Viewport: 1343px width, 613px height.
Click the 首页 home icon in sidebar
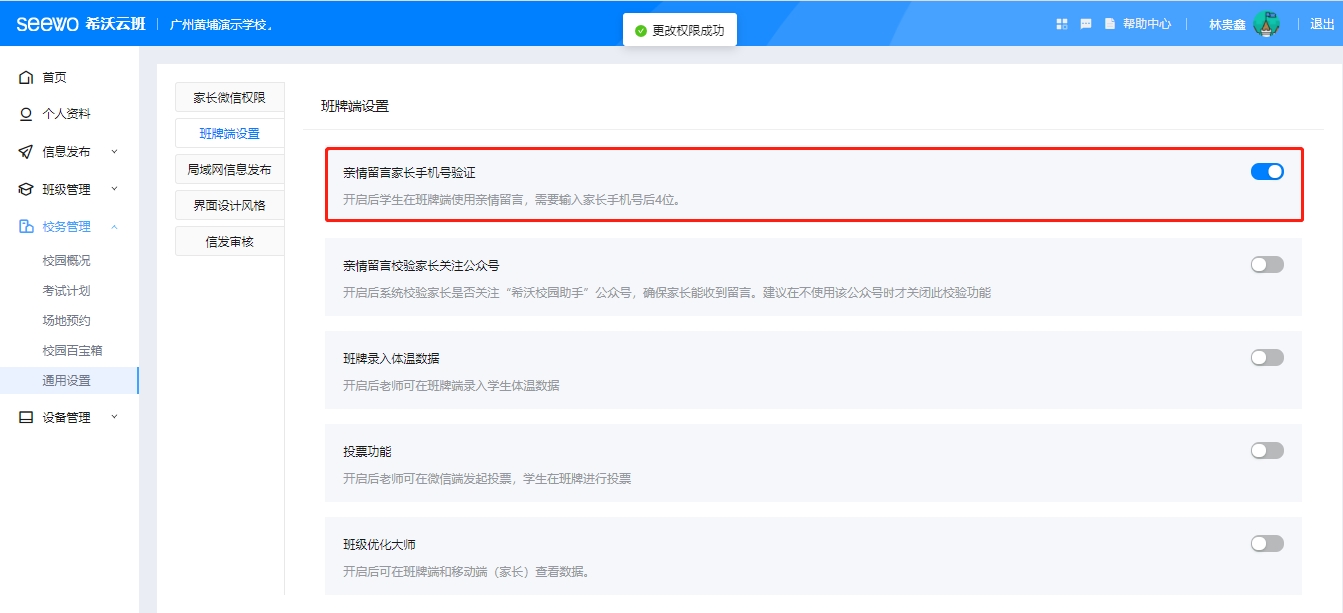tap(26, 77)
